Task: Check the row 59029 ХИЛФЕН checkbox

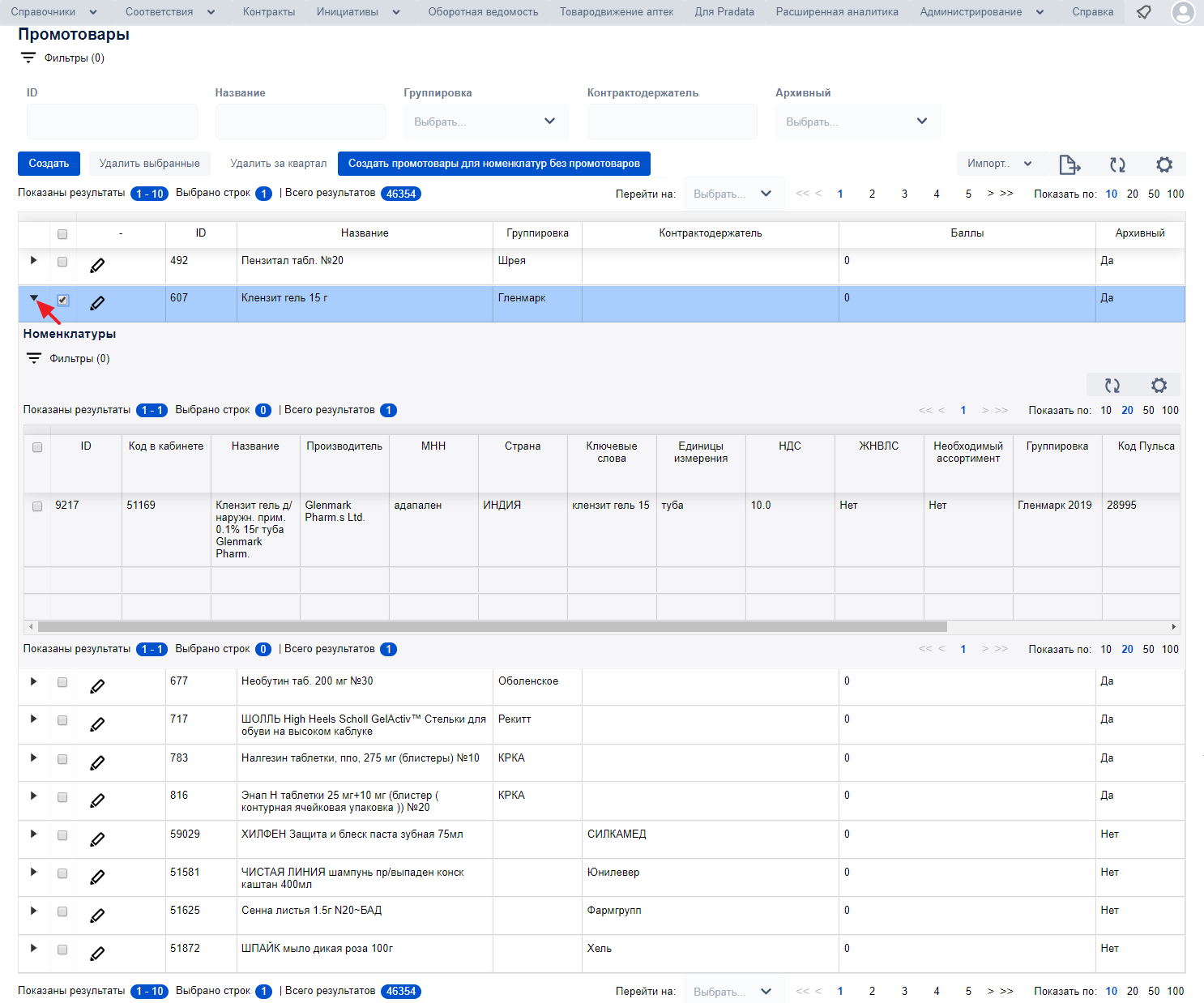Action: [x=62, y=835]
